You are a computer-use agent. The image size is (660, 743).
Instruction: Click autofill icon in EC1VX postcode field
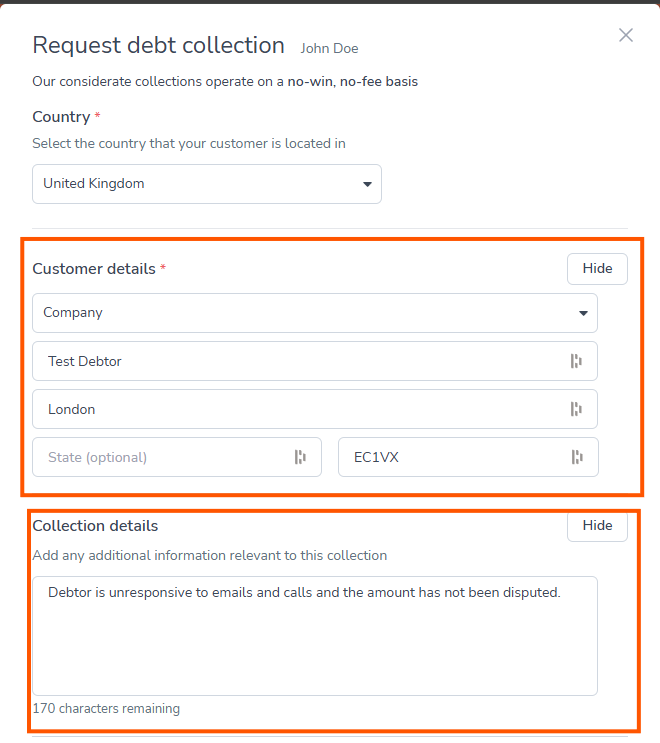point(576,457)
